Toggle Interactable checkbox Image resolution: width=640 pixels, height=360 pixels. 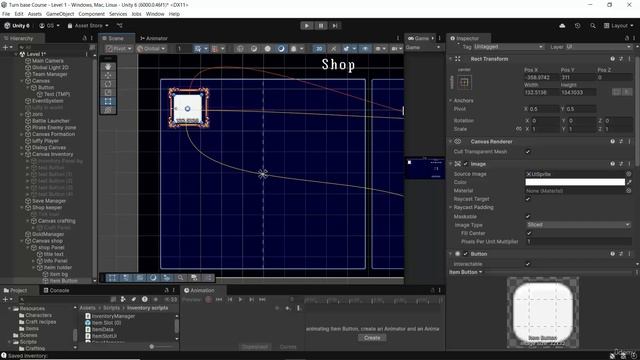click(x=528, y=264)
